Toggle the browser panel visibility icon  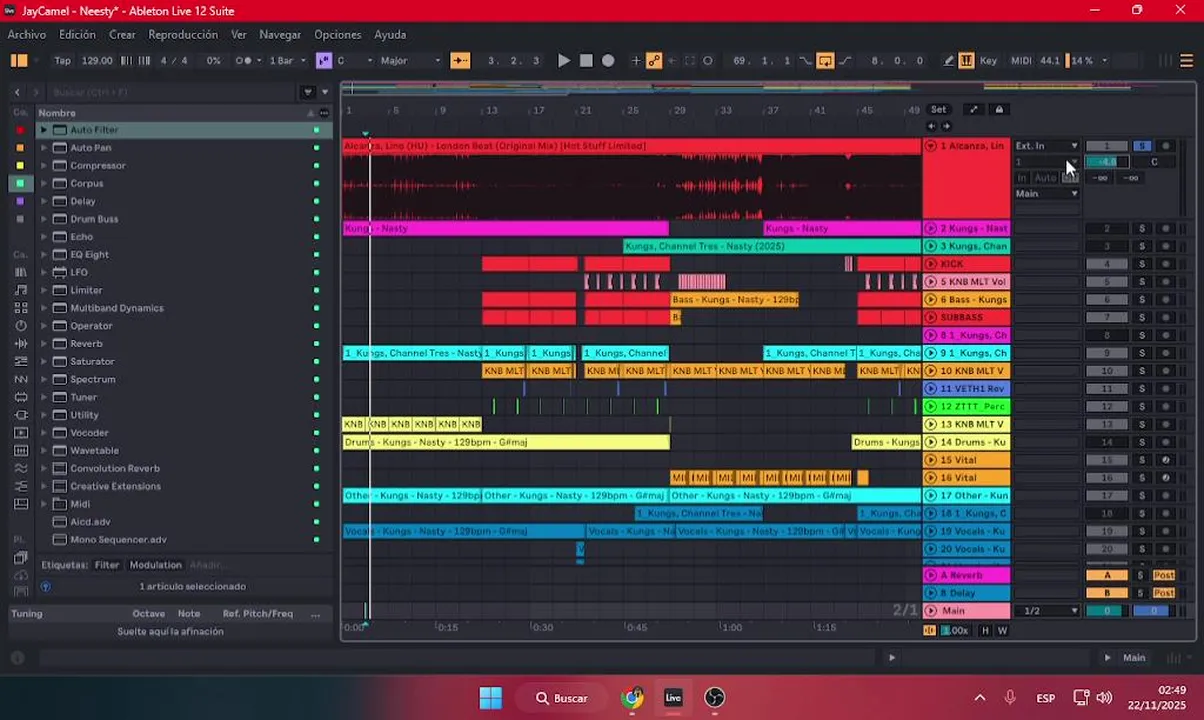tap(19, 61)
